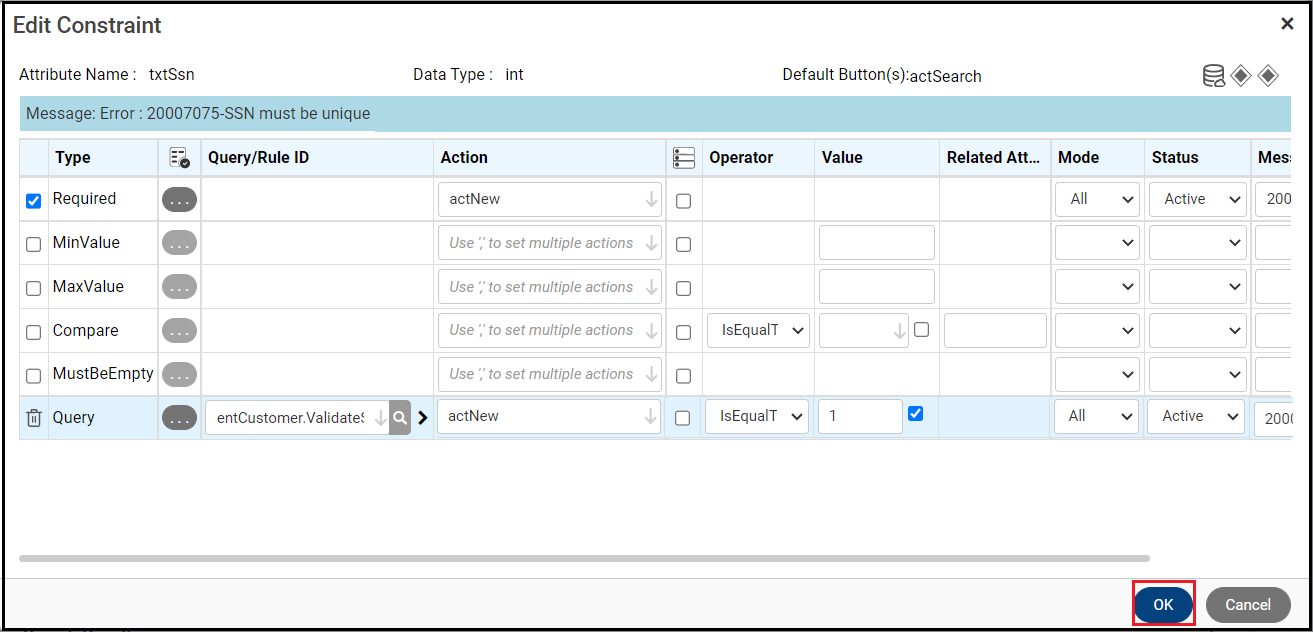Click the trash icon on the Query row
The image size is (1313, 632).
[x=34, y=418]
